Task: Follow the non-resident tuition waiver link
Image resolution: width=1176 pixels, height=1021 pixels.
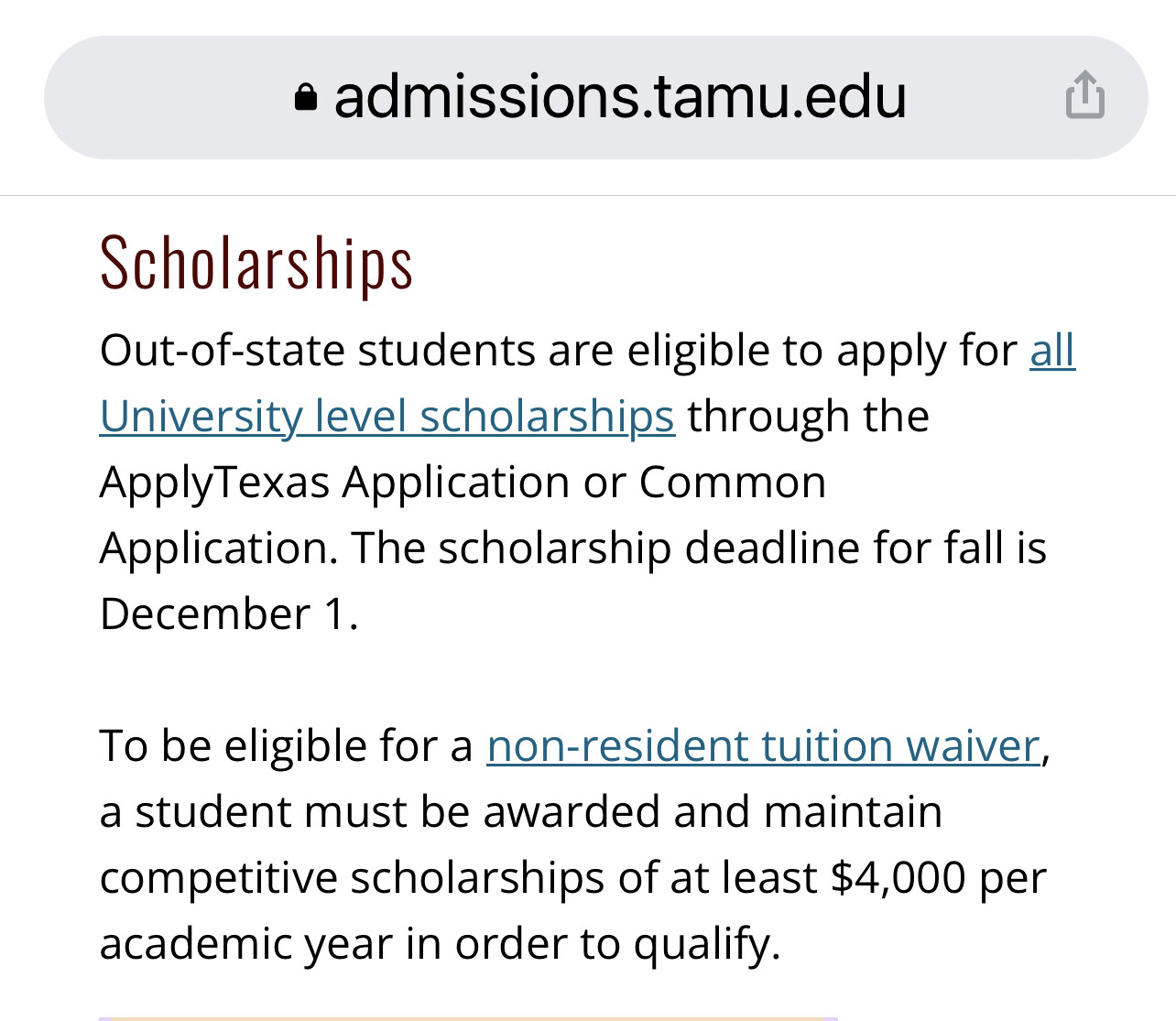Action: pyautogui.click(x=763, y=746)
